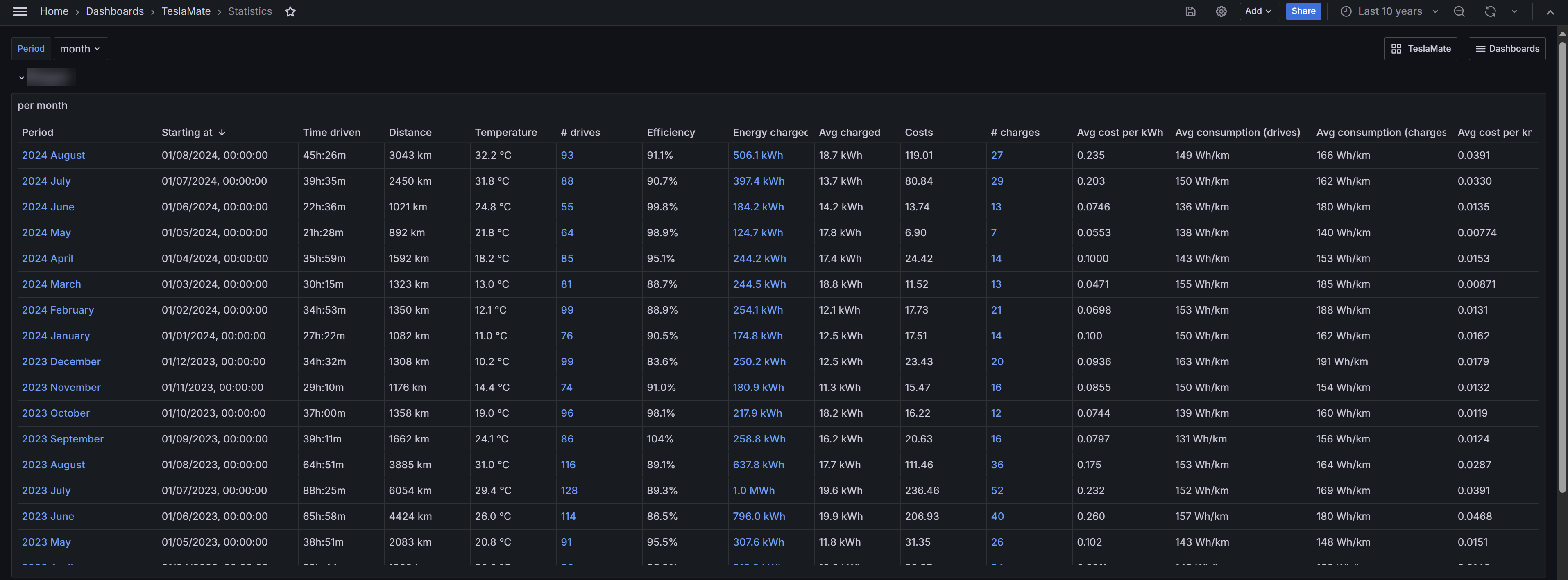Save the dashboard with disk icon
The height and width of the screenshot is (580, 1568).
point(1190,11)
